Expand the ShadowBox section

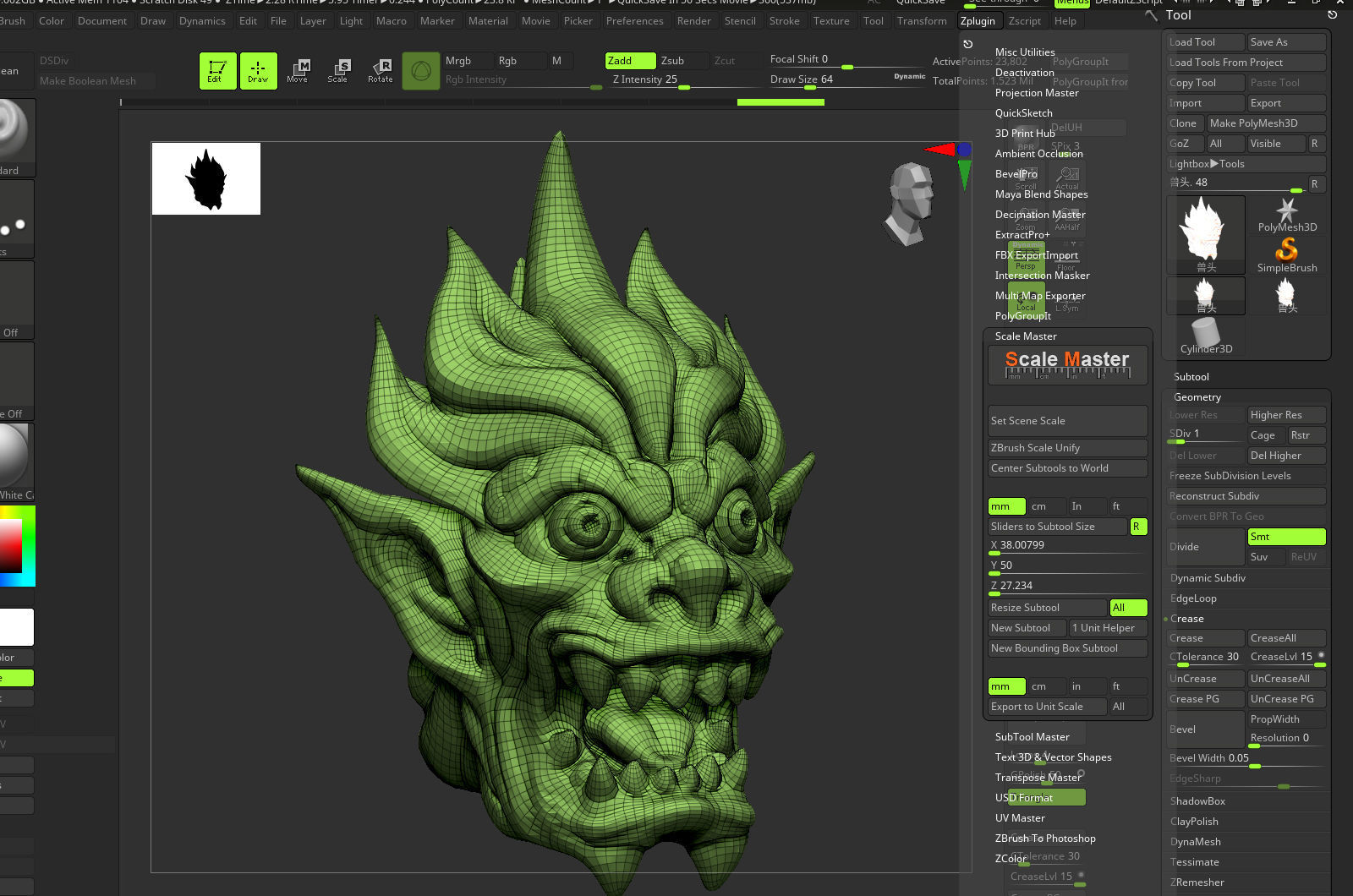click(x=1197, y=801)
